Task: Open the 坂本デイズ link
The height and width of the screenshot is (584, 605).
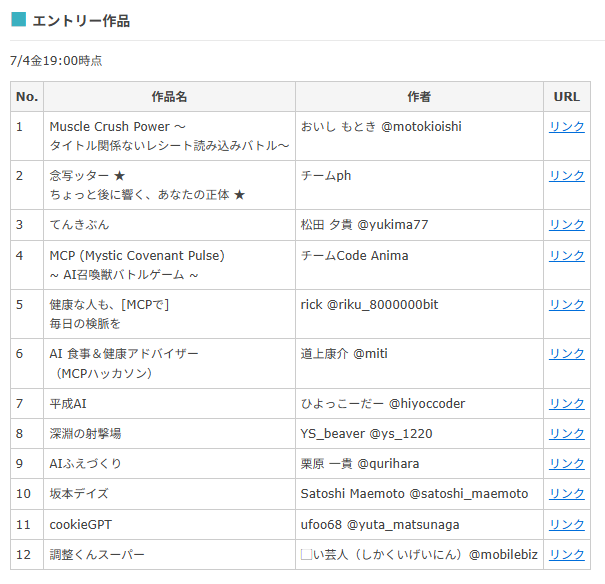Action: click(566, 494)
